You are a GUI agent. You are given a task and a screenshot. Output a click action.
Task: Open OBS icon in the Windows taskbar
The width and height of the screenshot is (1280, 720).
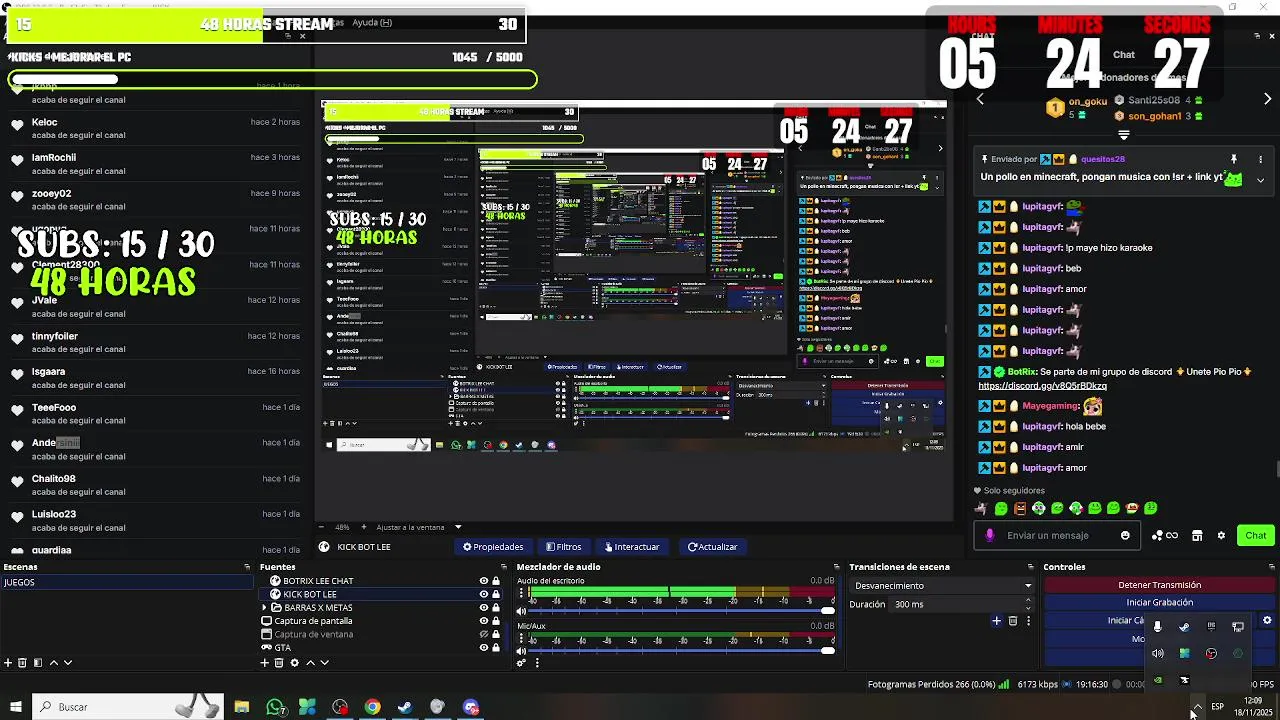340,707
